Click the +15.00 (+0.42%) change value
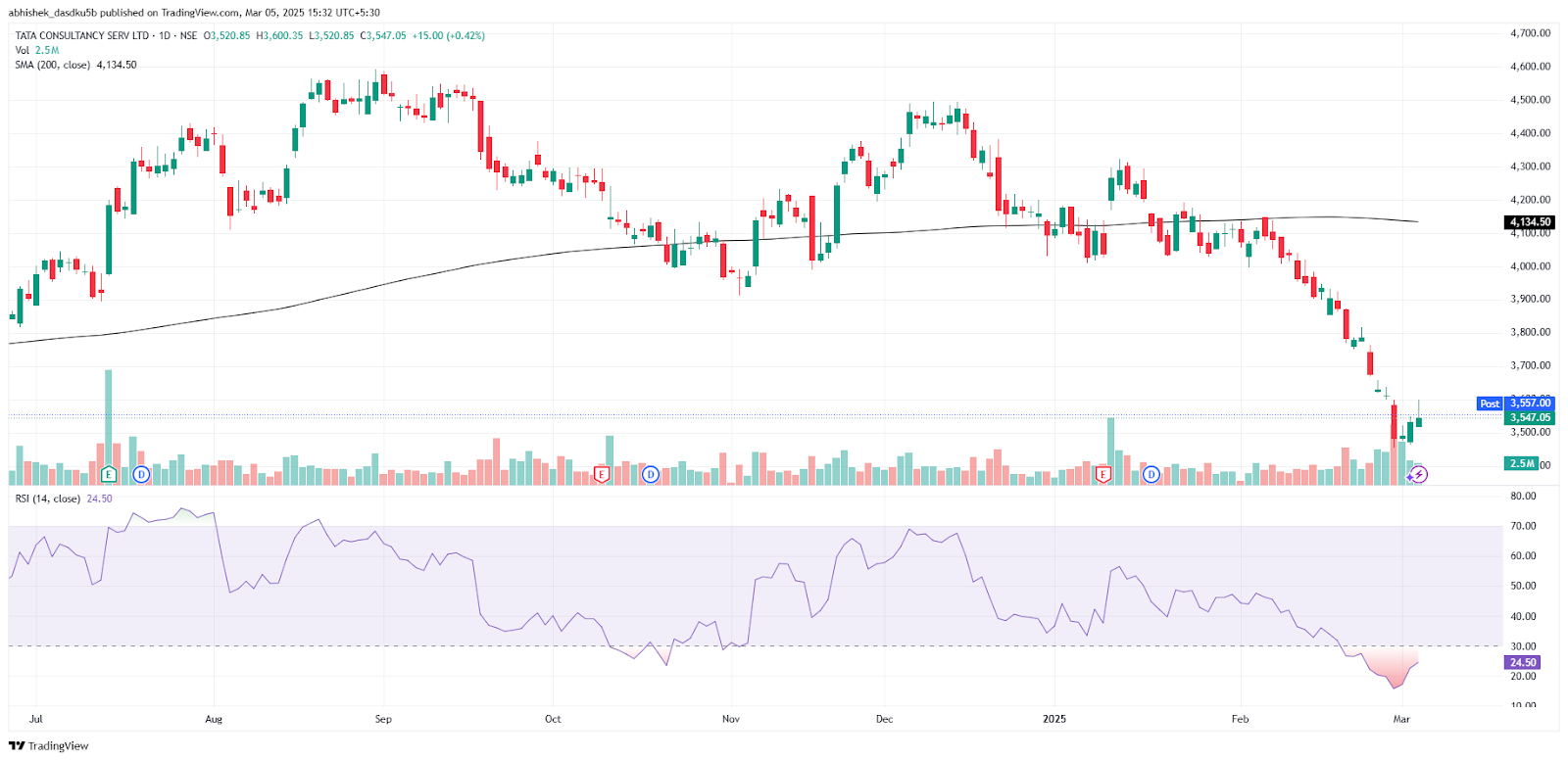 (x=448, y=35)
